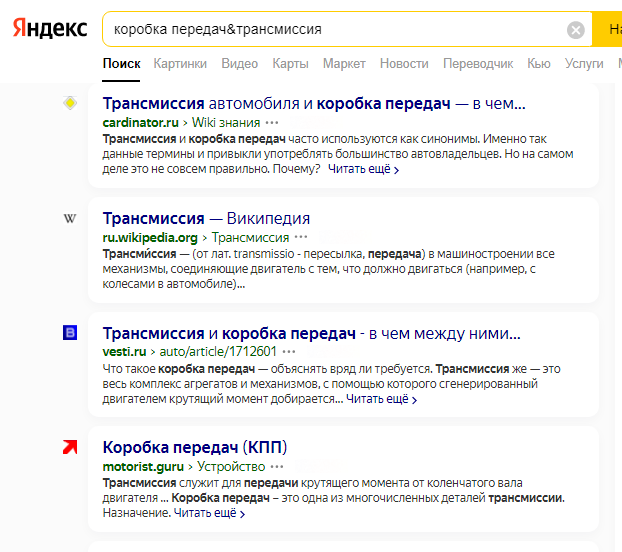Open the three-dot menu for vesti.ru result
This screenshot has width=622, height=552.
pos(288,352)
